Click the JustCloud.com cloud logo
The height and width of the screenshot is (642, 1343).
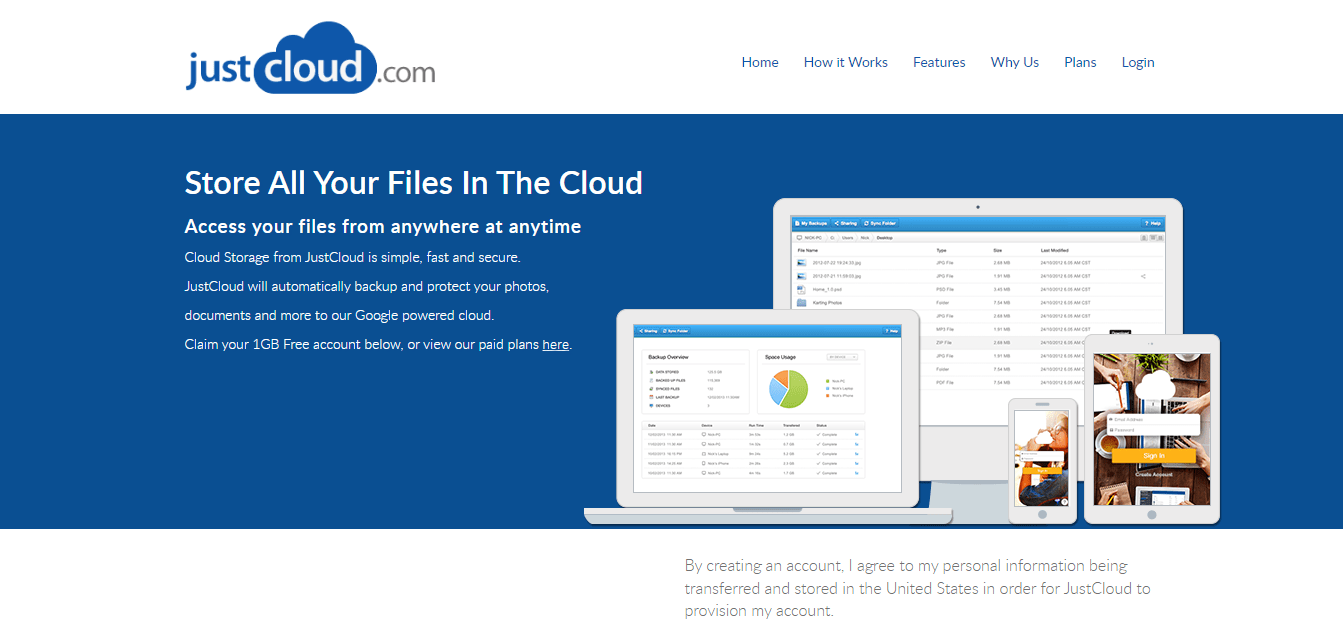[x=310, y=59]
